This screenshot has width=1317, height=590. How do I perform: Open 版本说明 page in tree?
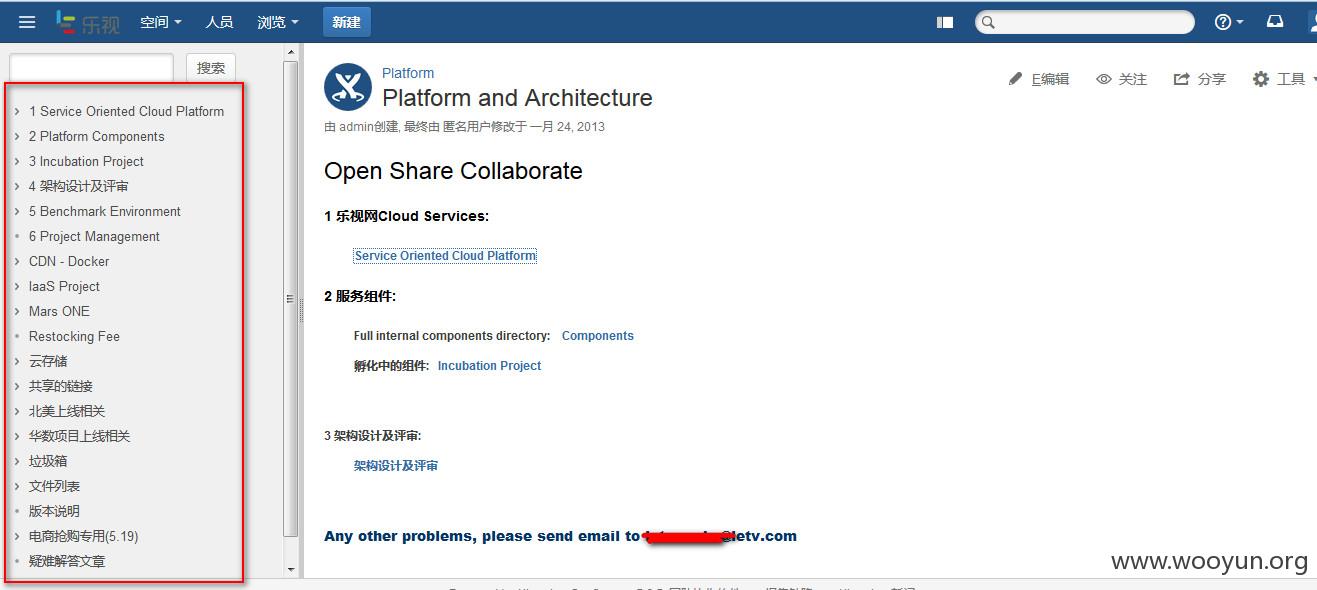tap(54, 511)
